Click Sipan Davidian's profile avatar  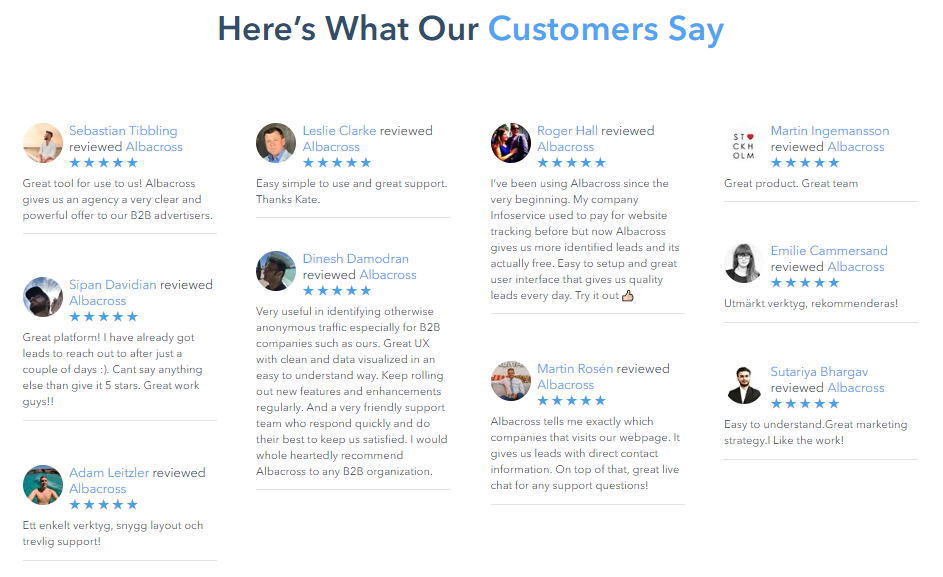pos(43,297)
